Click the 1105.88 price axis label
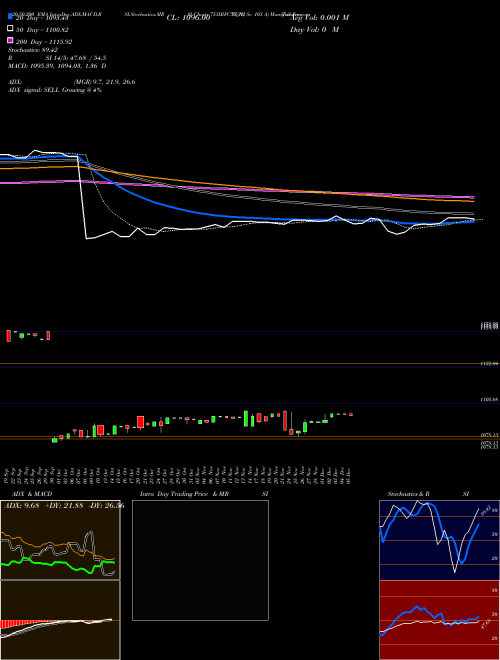This screenshot has width=500, height=660. click(490, 399)
